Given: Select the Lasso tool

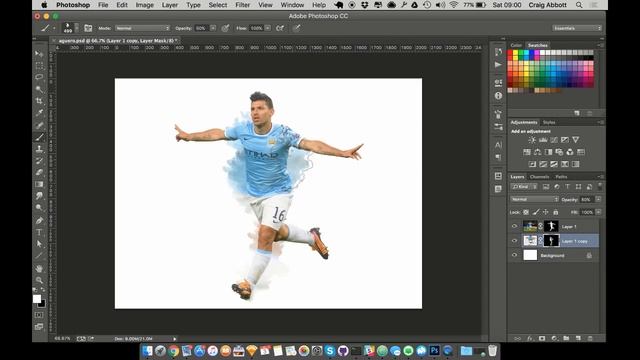Looking at the screenshot, I should click(x=39, y=77).
